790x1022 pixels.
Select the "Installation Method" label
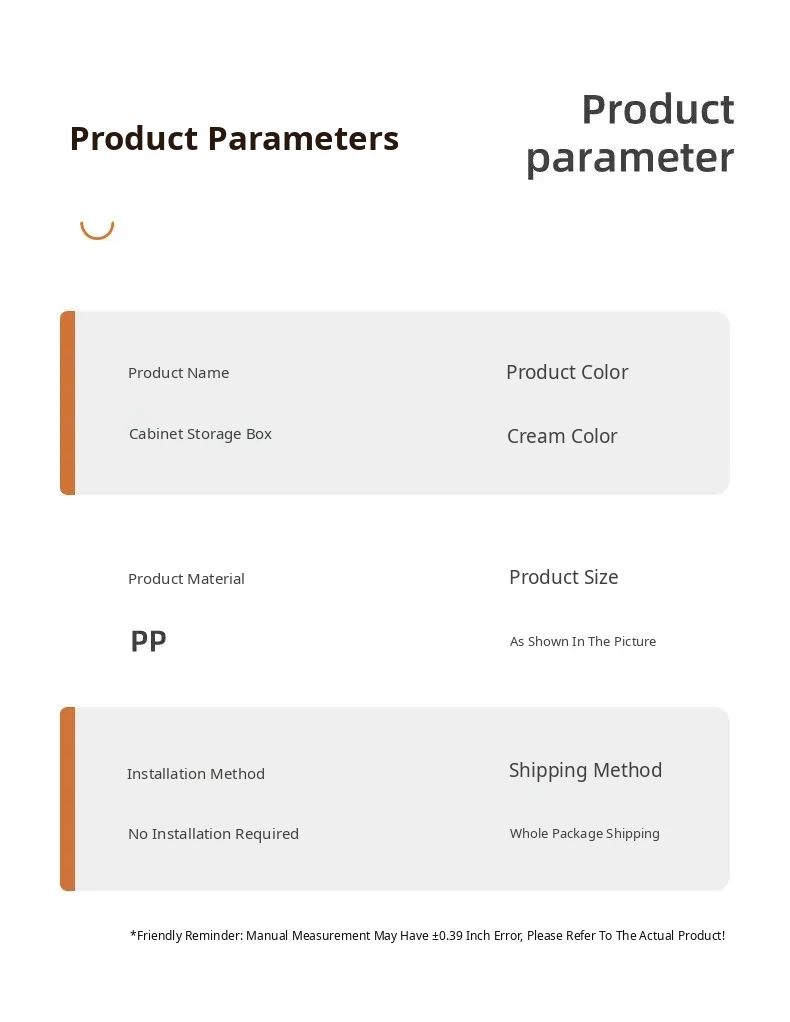pyautogui.click(x=196, y=774)
